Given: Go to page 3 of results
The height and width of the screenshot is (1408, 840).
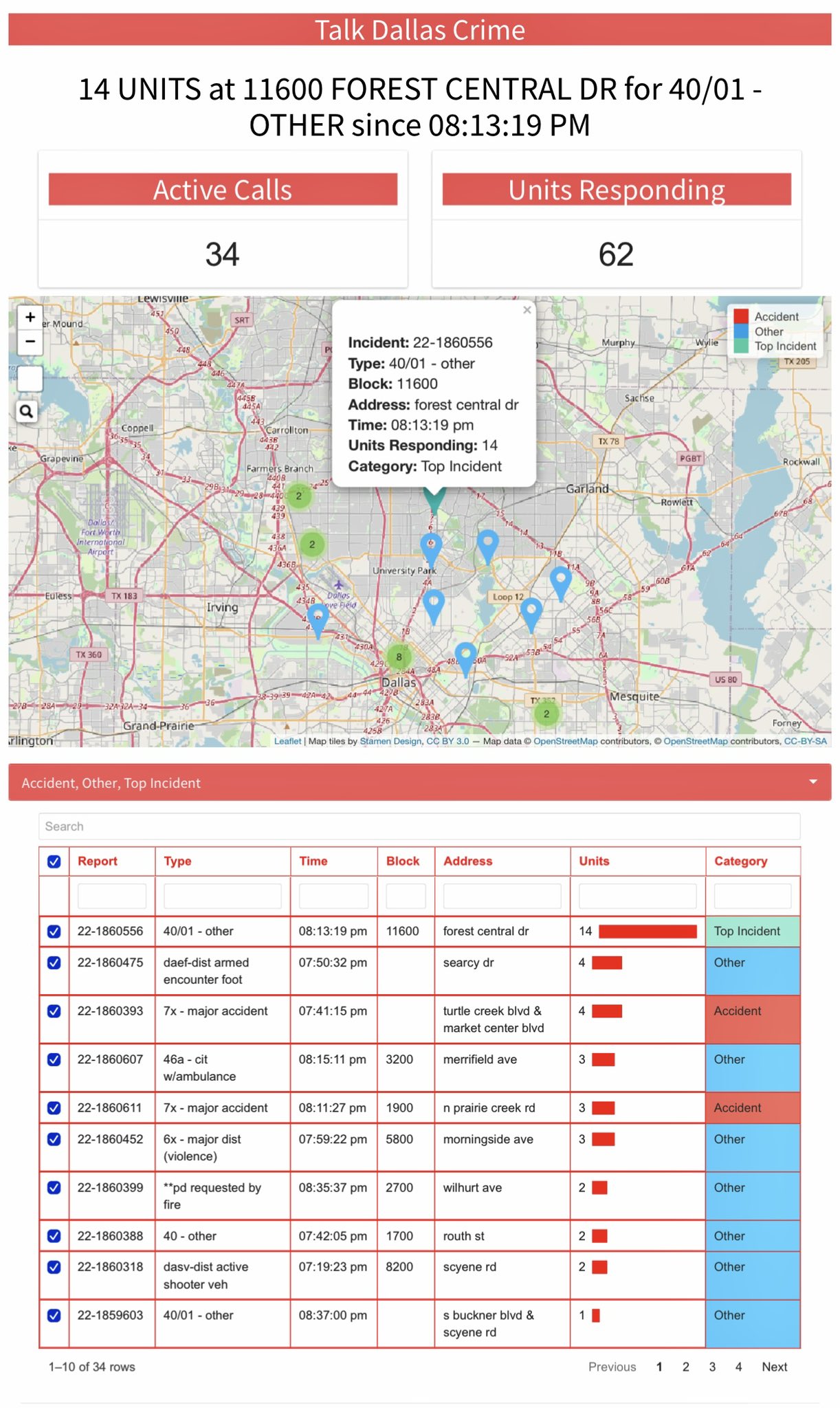Looking at the screenshot, I should click(x=712, y=1367).
